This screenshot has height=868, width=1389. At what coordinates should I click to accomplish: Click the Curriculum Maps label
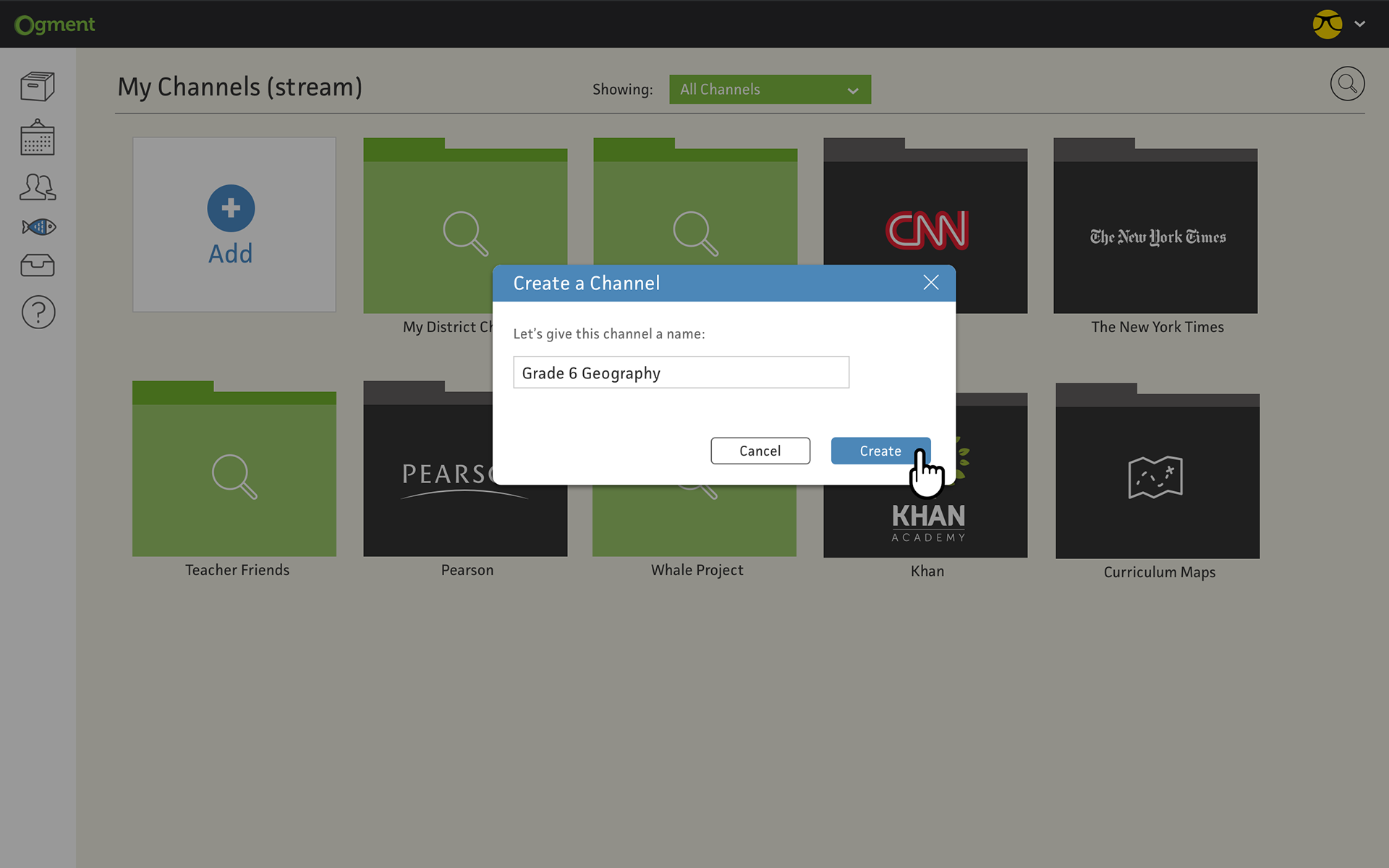tap(1160, 572)
